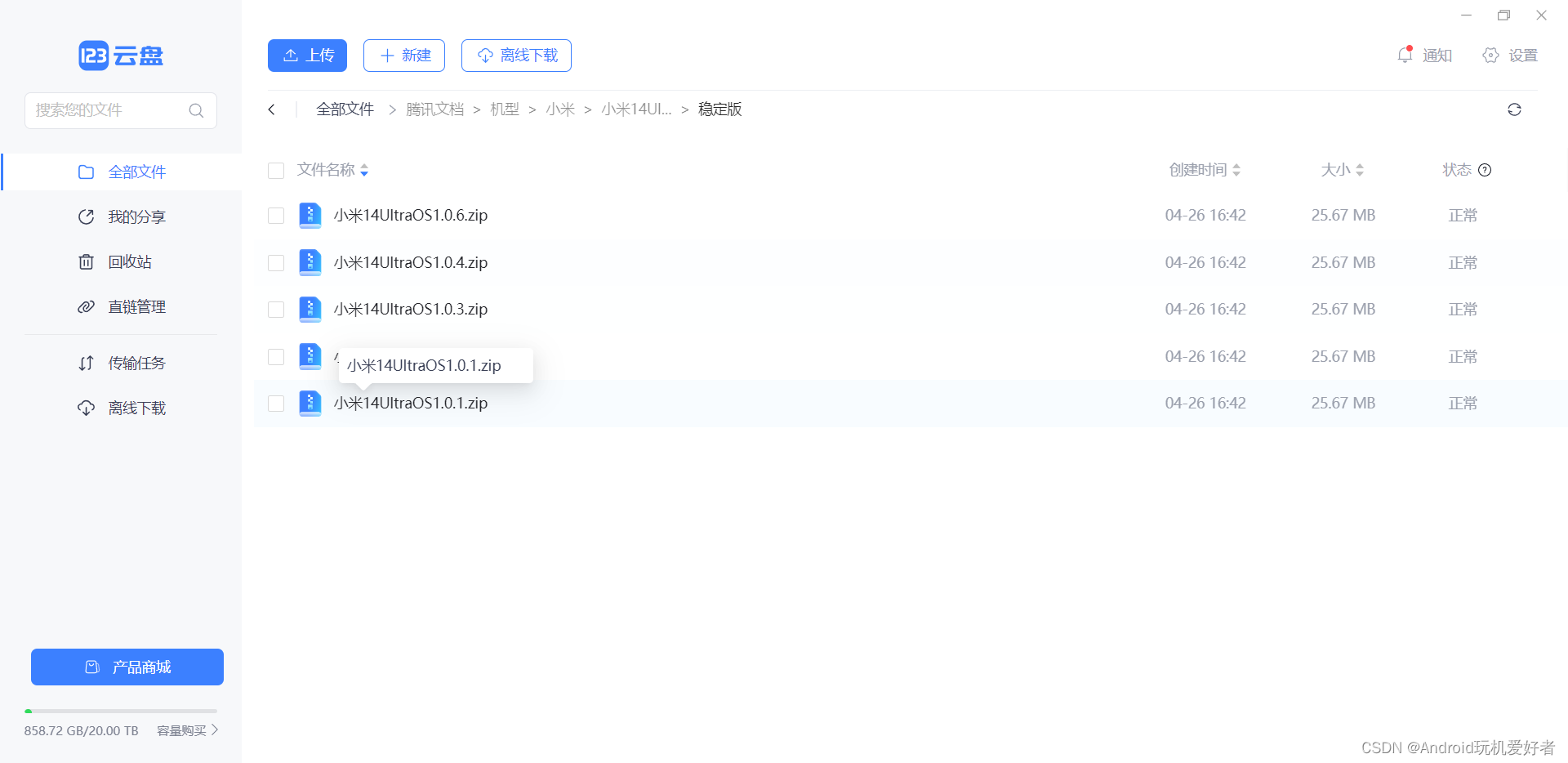Click the zip icon of 小米14UltraOS1.0.6.zip

(310, 215)
